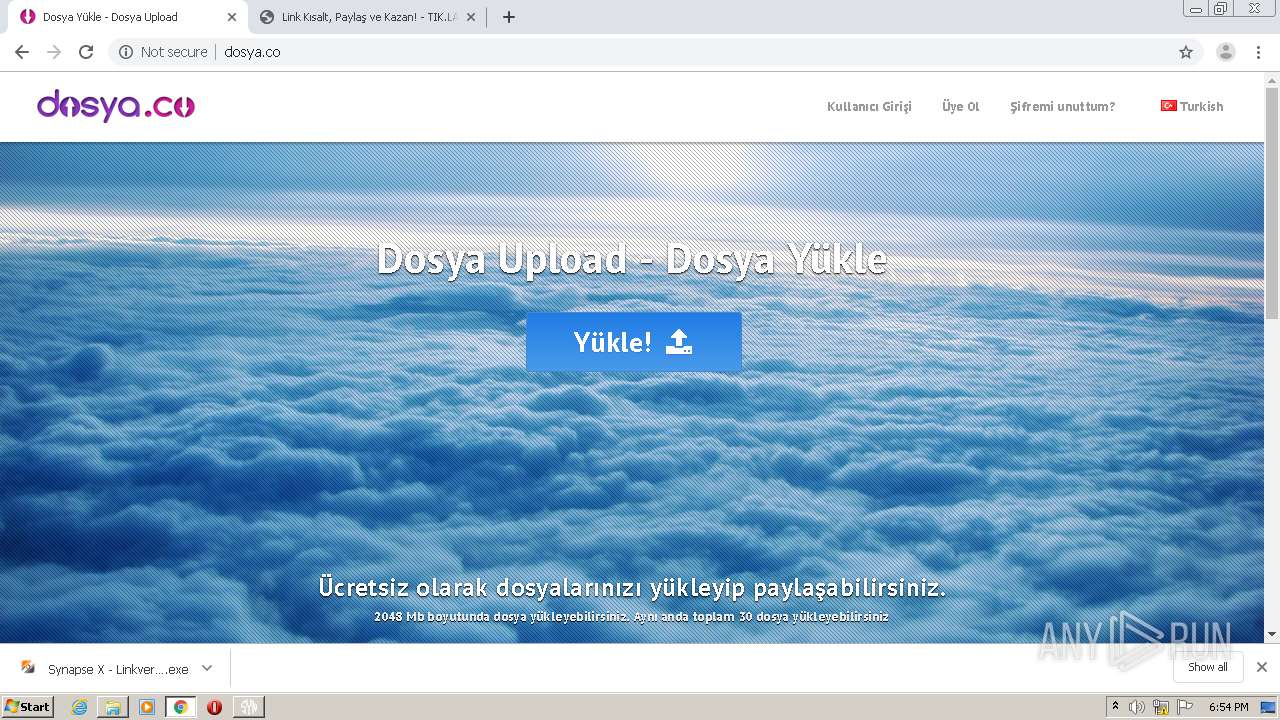Viewport: 1280px width, 720px height.
Task: Open the Windows Start menu
Action: (x=27, y=706)
